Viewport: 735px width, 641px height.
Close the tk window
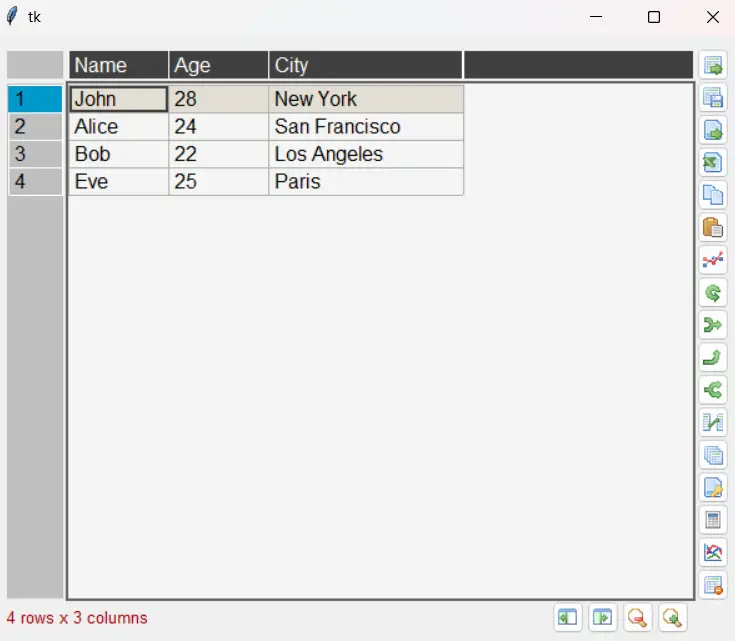[x=712, y=17]
